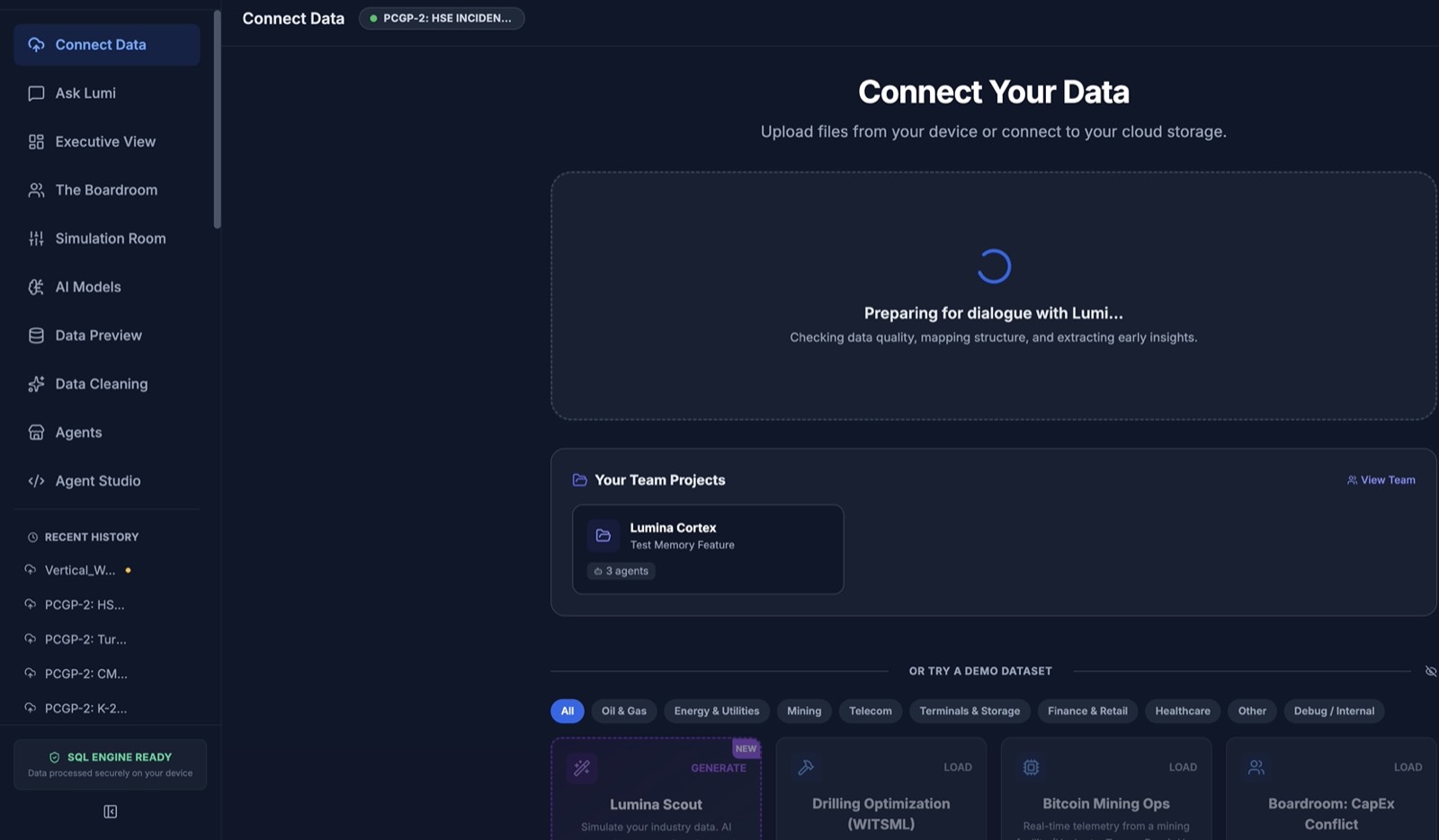
Task: Click the cloud icon next to PCGP-2: K-2...
Action: tap(31, 708)
